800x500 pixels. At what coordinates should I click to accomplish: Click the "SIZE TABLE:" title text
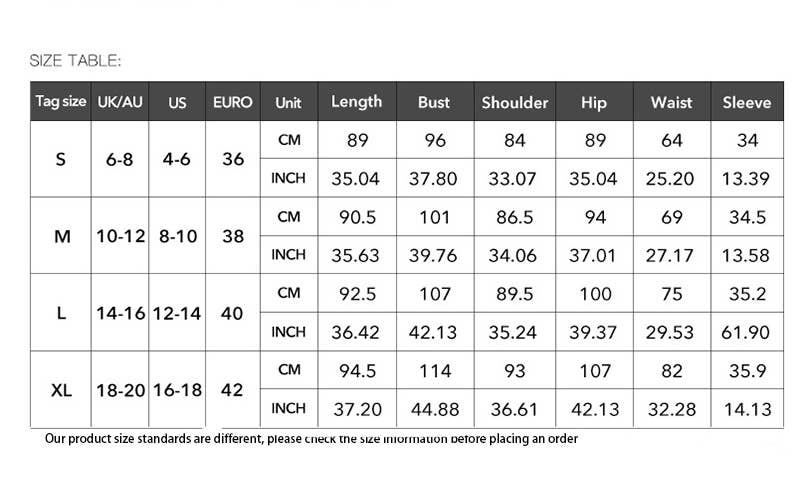tap(75, 61)
